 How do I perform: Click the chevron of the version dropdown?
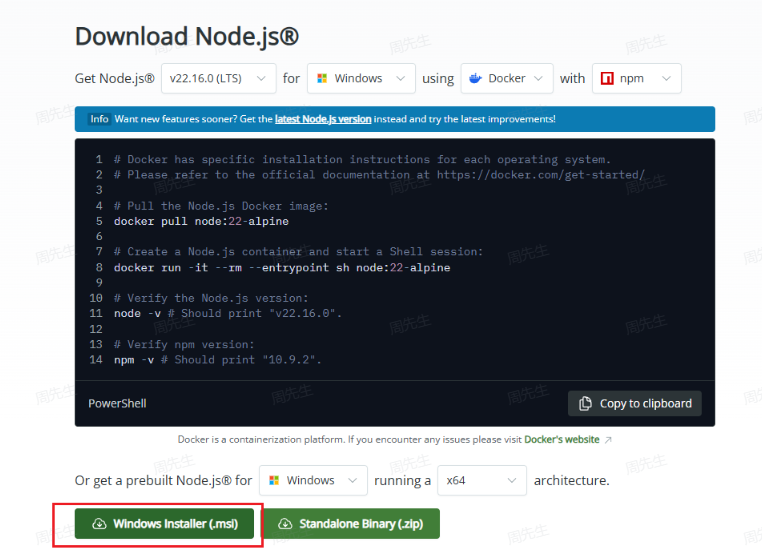tap(261, 78)
